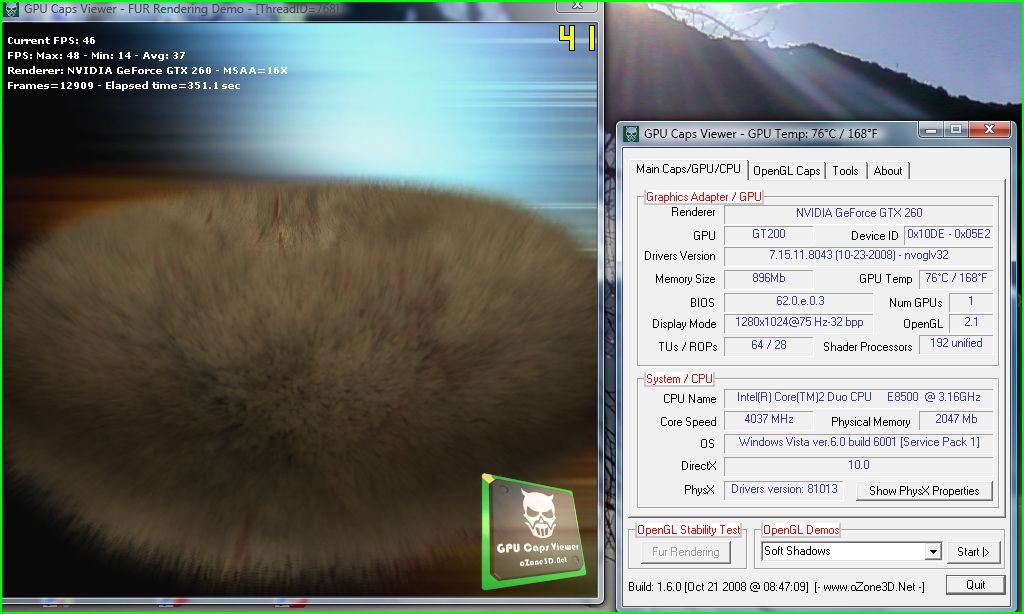The image size is (1024, 614).
Task: Minimize the GPU Caps Viewer window
Action: point(931,130)
